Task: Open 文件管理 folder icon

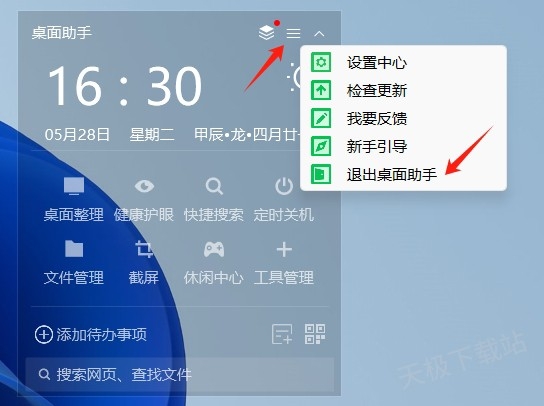Action: pos(74,249)
